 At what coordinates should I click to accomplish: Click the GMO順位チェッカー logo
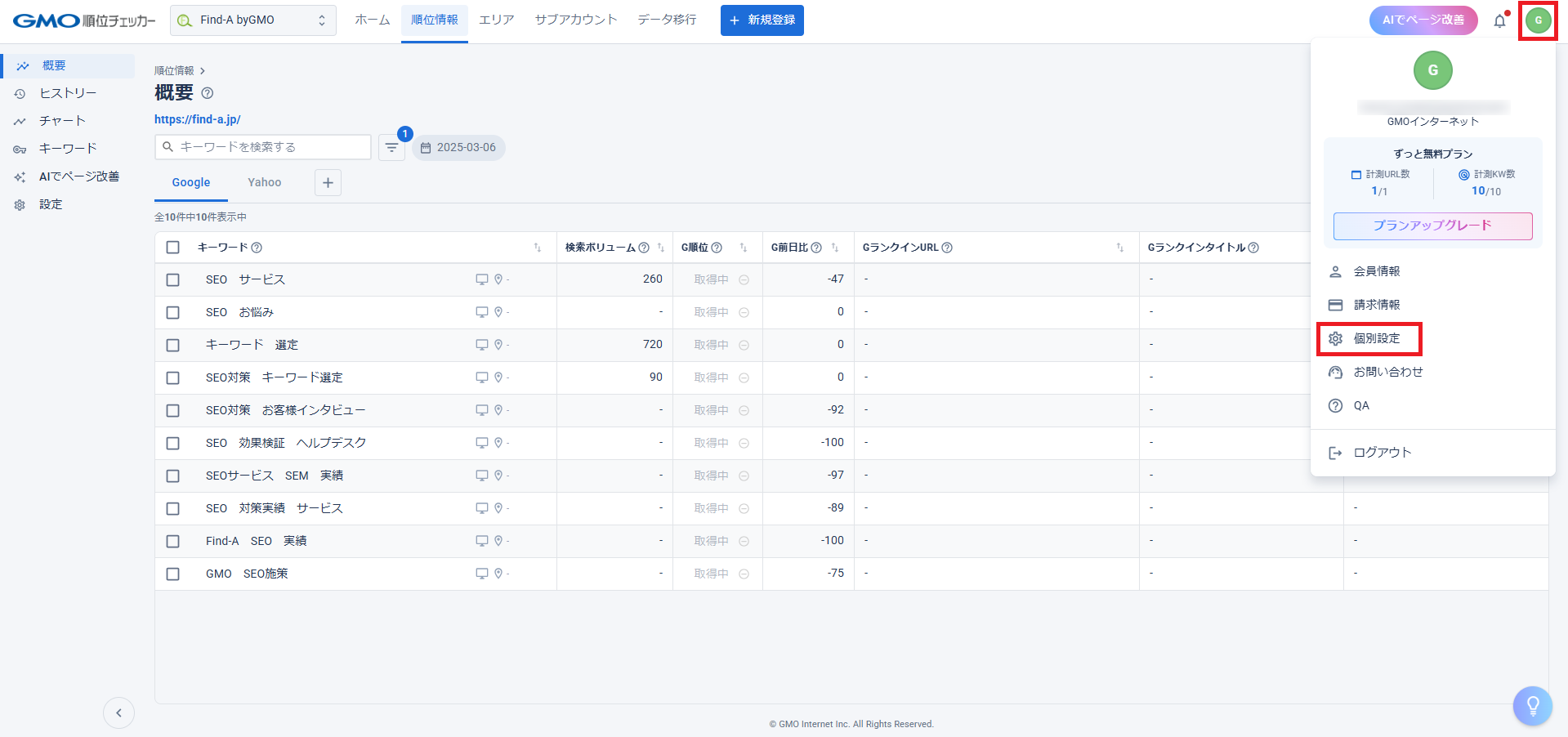click(84, 20)
